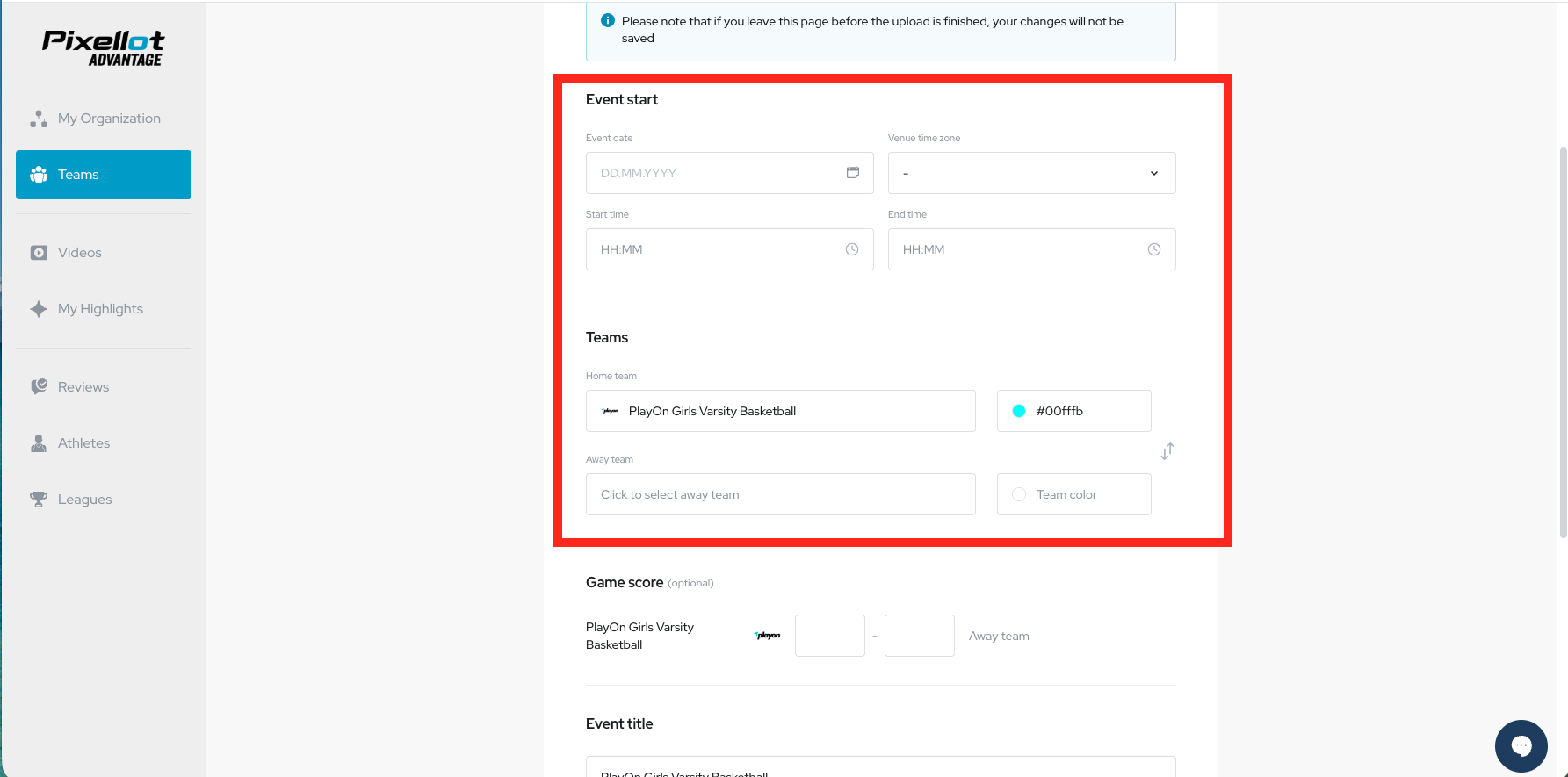The width and height of the screenshot is (1568, 777).
Task: Click the playon logo in Game score
Action: pos(768,636)
